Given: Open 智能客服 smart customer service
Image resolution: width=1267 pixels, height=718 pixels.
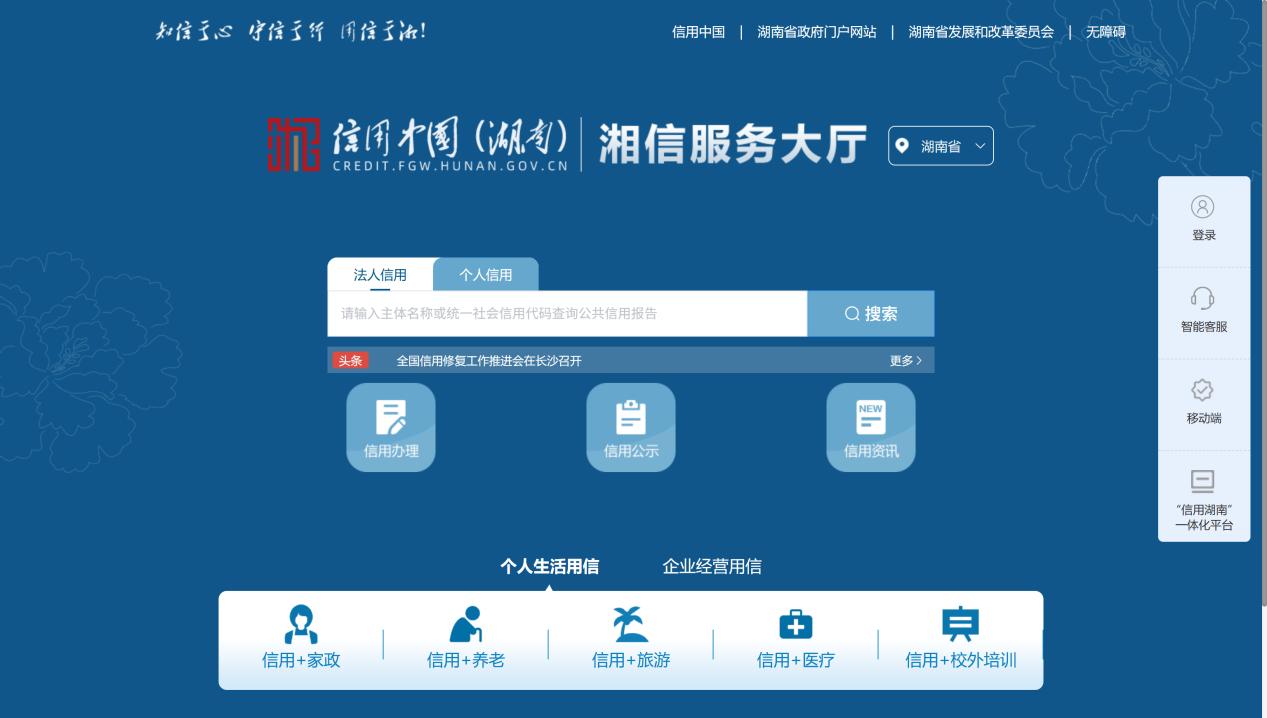Looking at the screenshot, I should [1203, 311].
